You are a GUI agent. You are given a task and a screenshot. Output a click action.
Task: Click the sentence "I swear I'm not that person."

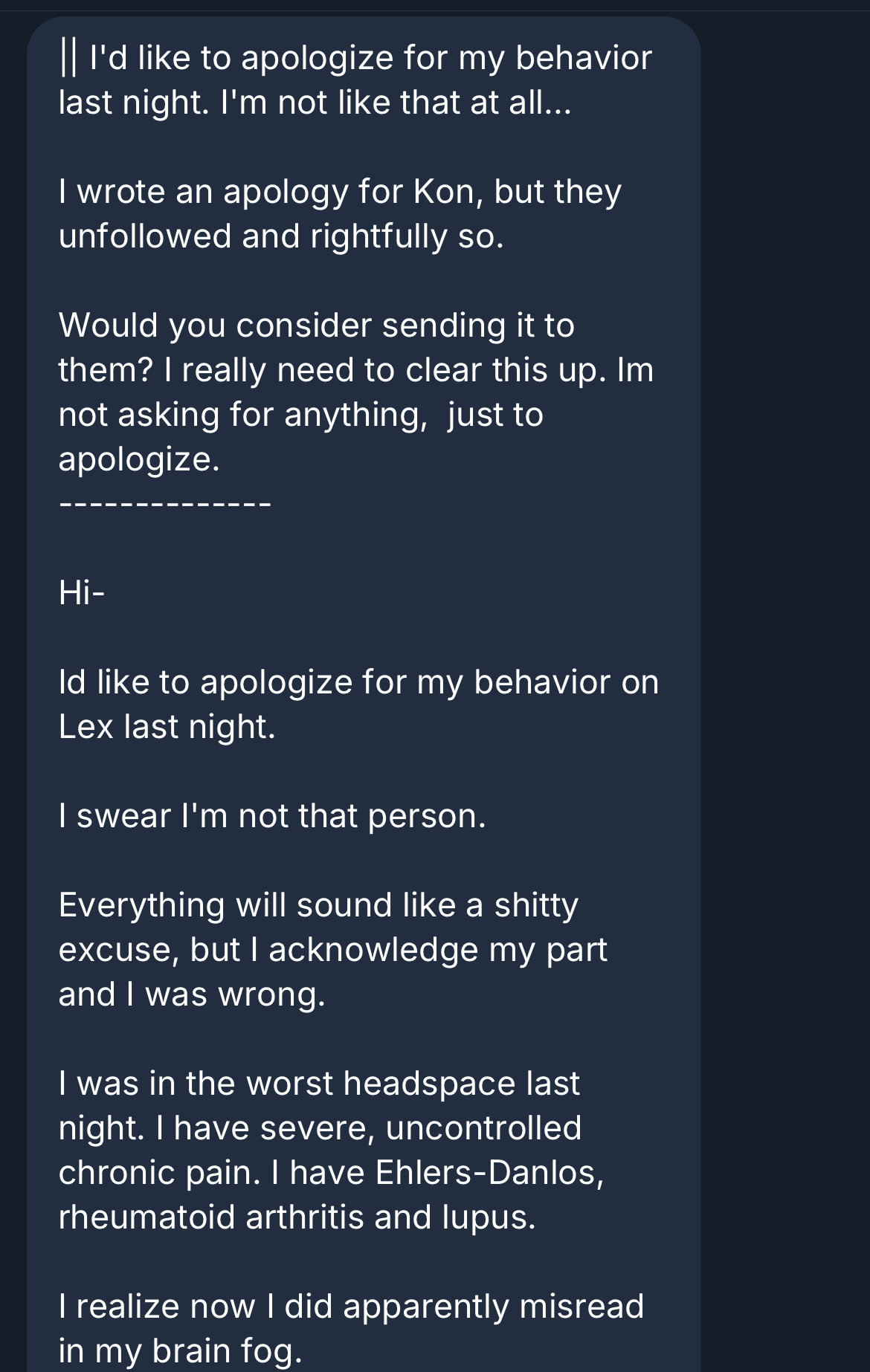pyautogui.click(x=272, y=816)
